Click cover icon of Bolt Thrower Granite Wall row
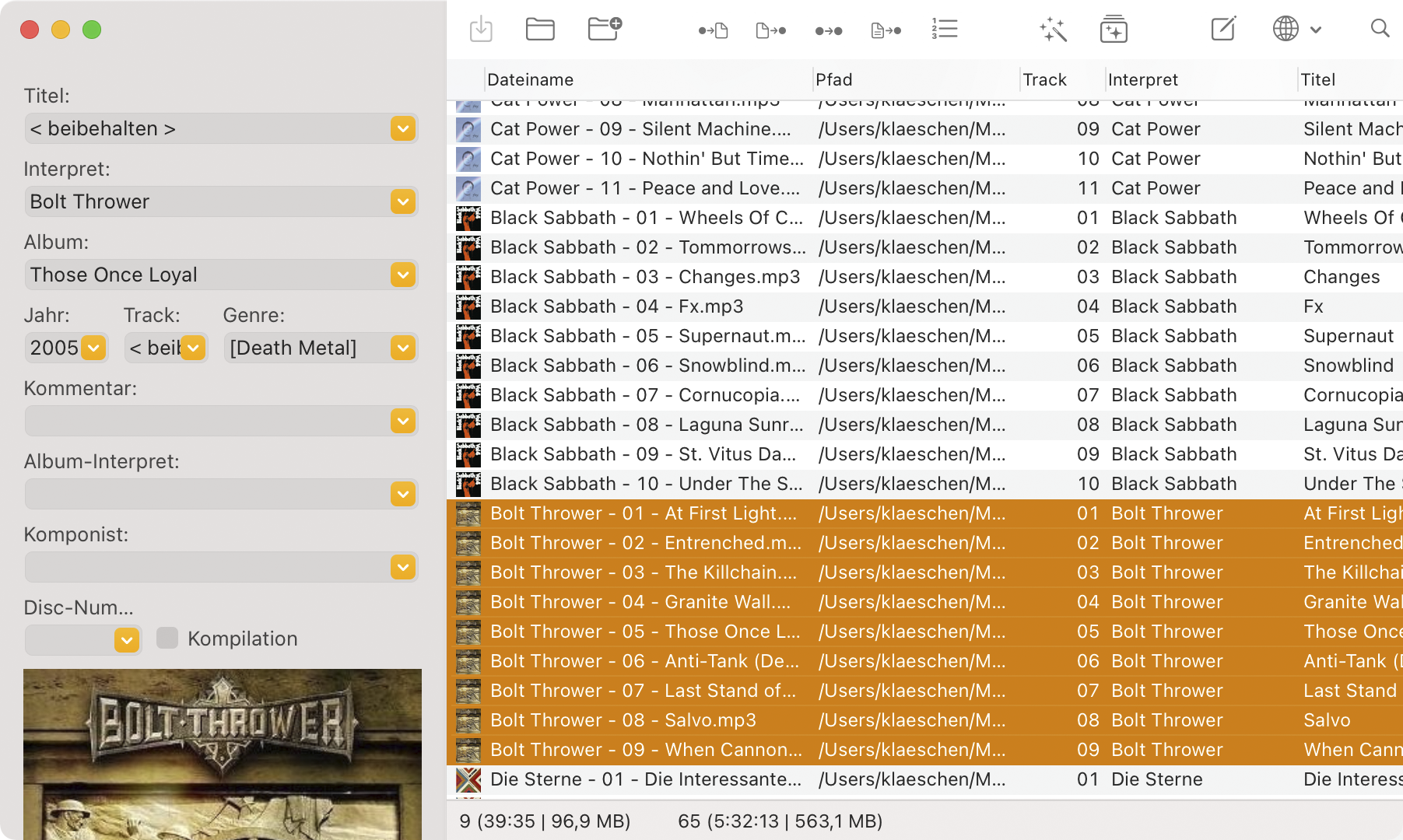 tap(468, 602)
